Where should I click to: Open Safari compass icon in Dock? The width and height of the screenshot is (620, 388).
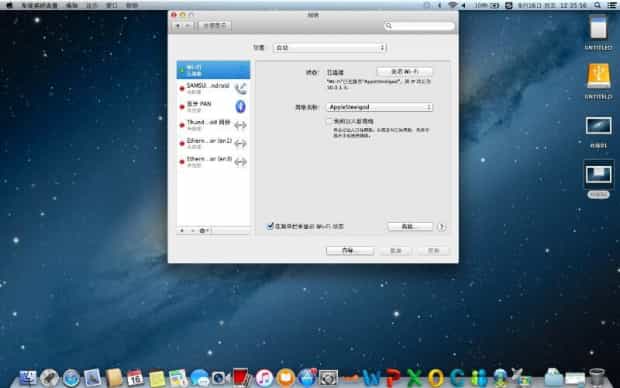pyautogui.click(x=71, y=378)
